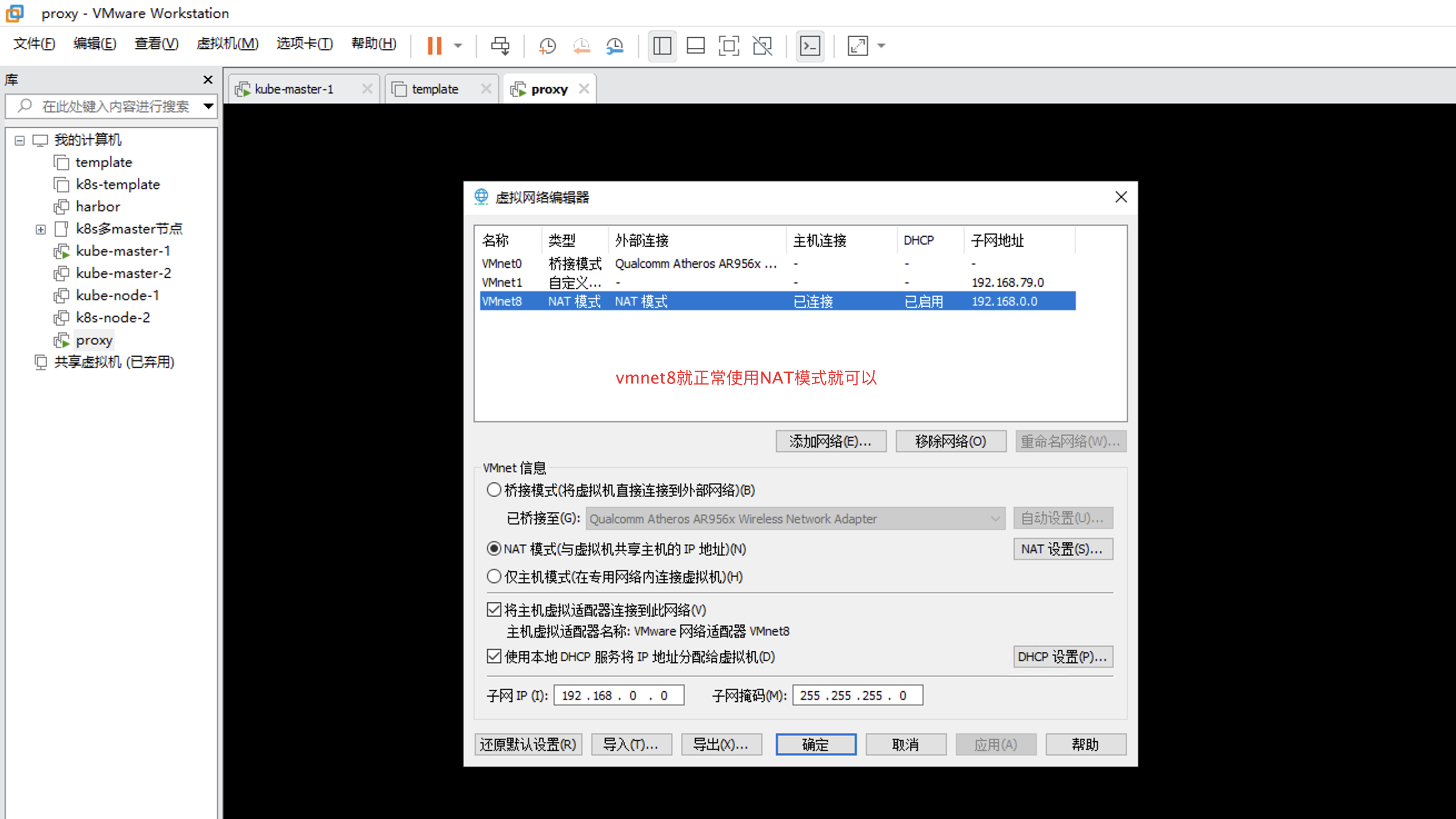The image size is (1456, 819).
Task: Select 共享虚拟机 (已弃用) tree item
Action: (113, 362)
